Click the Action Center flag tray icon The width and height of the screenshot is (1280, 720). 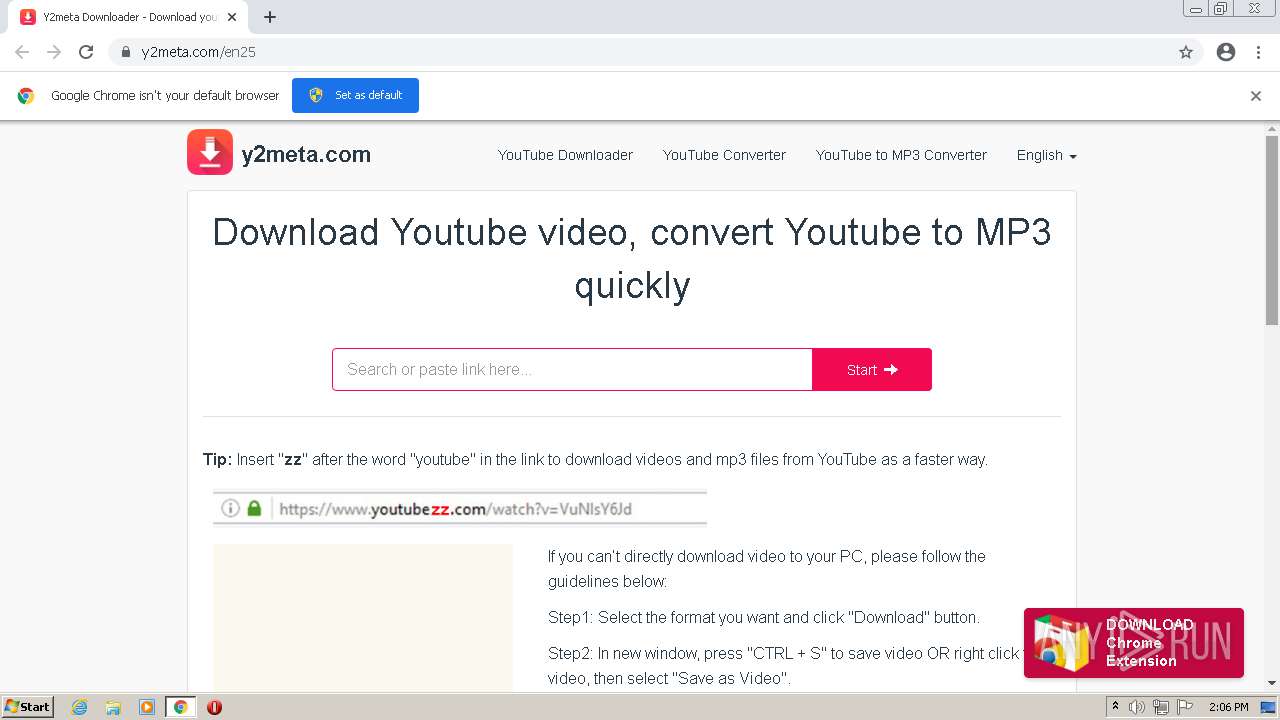click(1183, 707)
